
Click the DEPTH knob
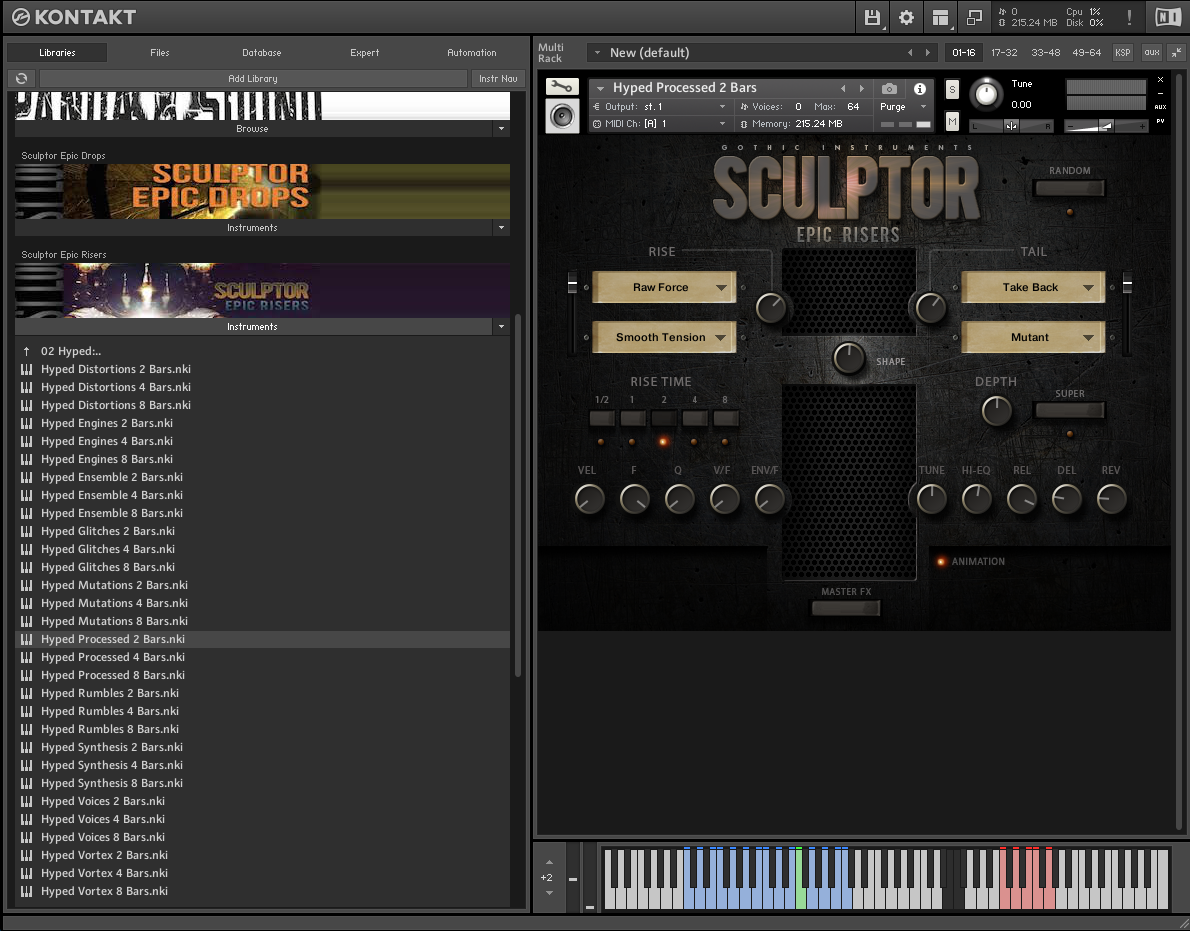(996, 410)
